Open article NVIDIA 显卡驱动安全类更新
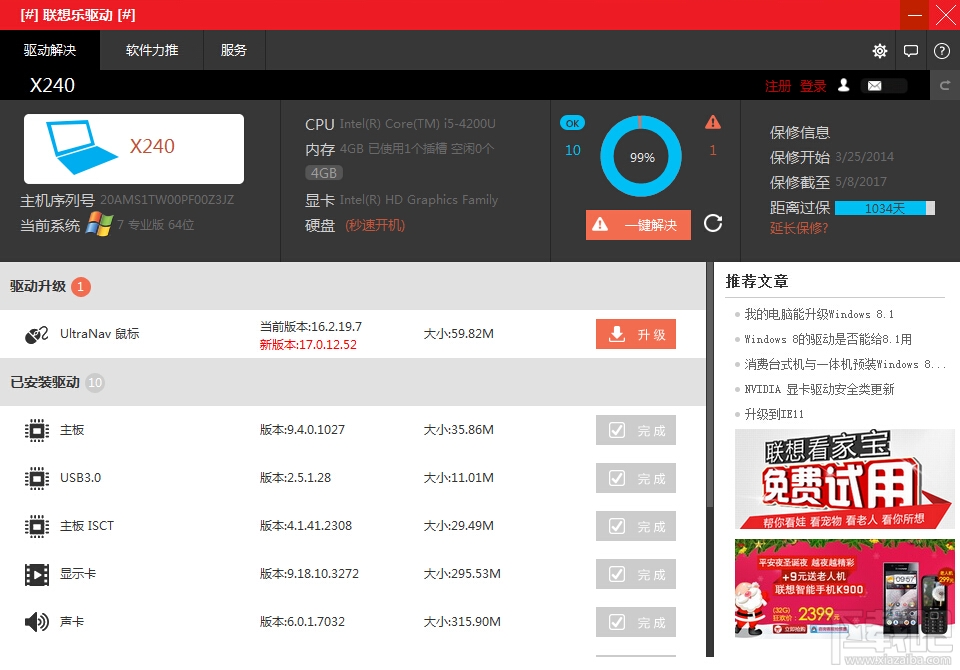The image size is (960, 670). point(819,390)
